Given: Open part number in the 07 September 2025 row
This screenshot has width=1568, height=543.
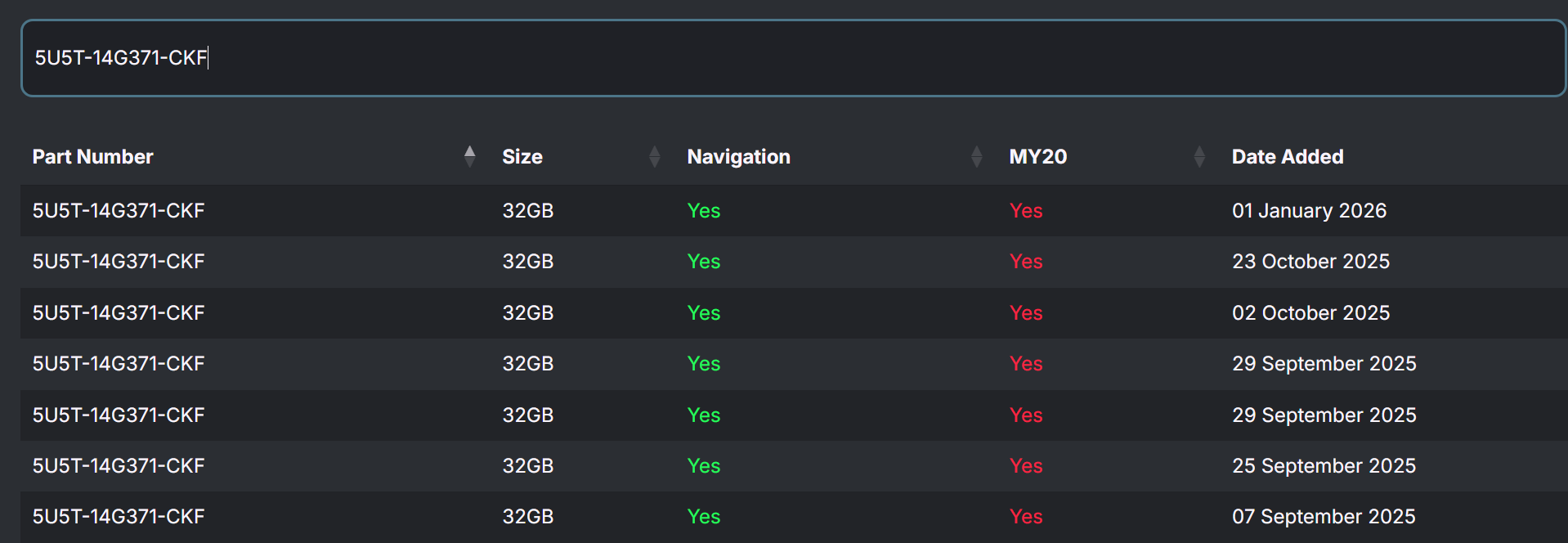Looking at the screenshot, I should [x=118, y=516].
